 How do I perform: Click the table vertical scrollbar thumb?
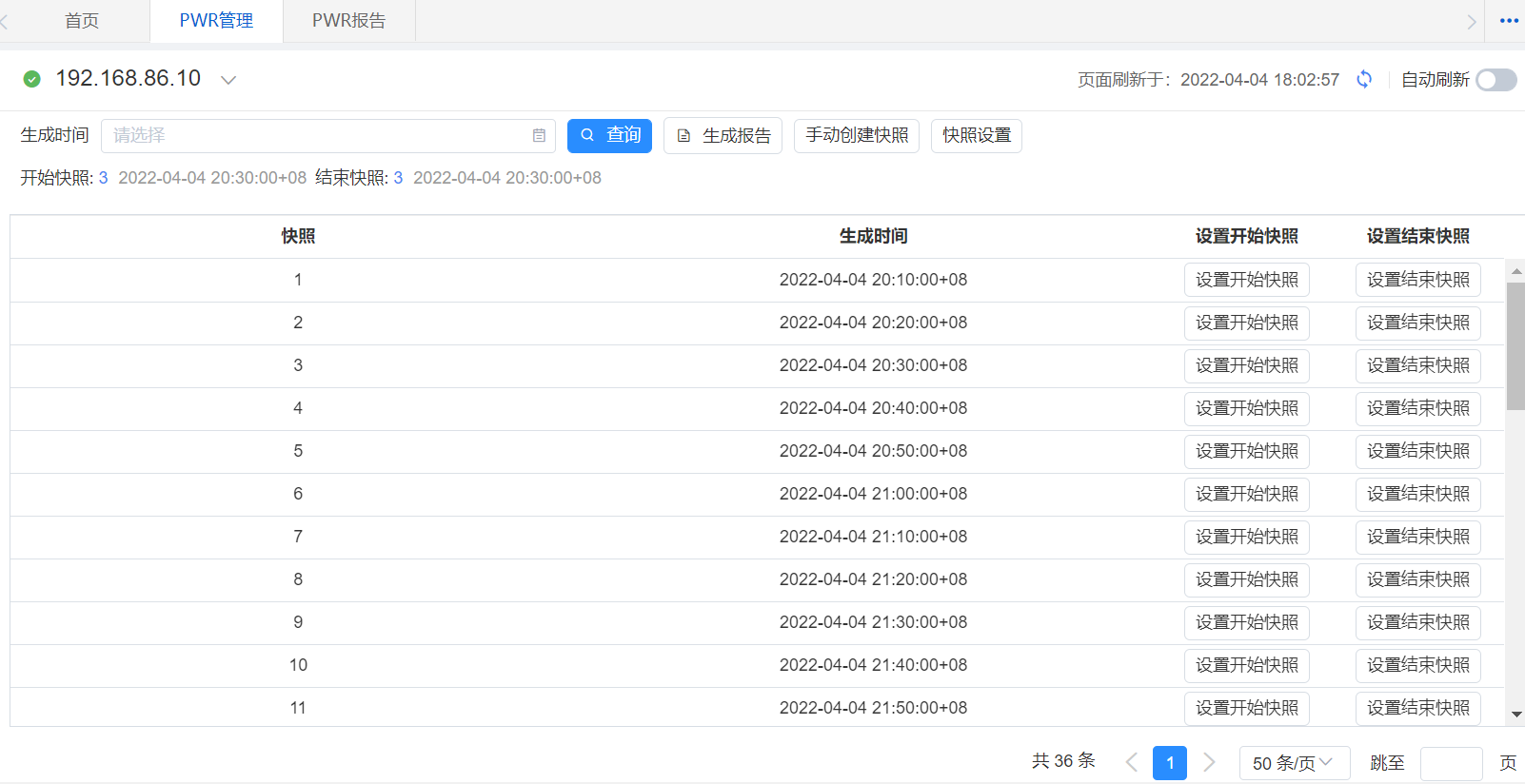pyautogui.click(x=1515, y=345)
